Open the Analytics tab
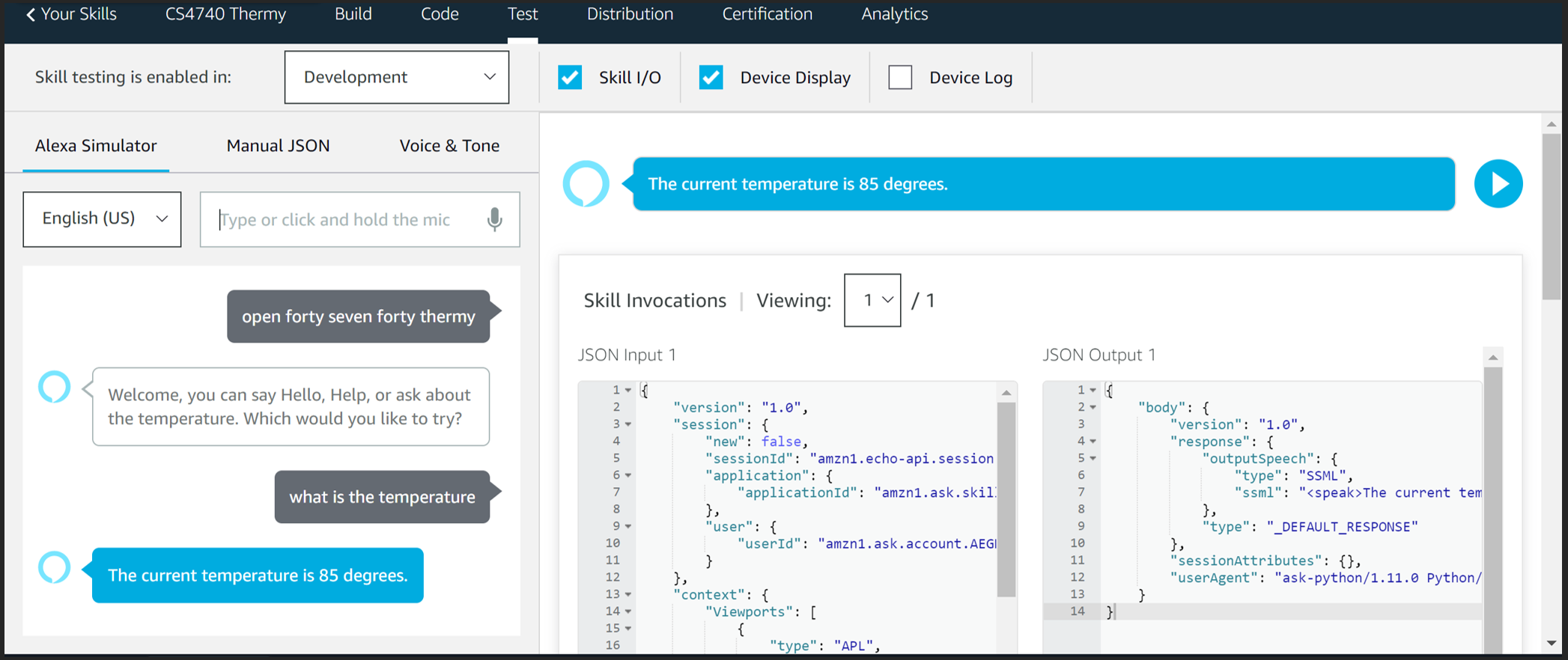The height and width of the screenshot is (660, 1568). point(894,14)
